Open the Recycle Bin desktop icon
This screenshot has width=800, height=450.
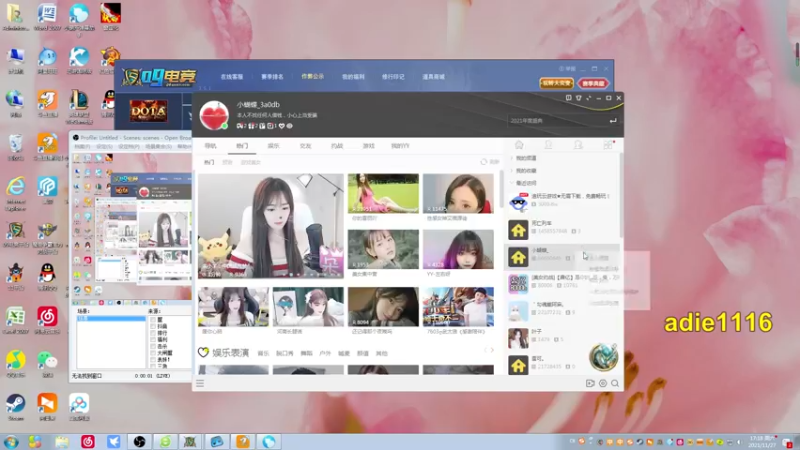(15, 147)
